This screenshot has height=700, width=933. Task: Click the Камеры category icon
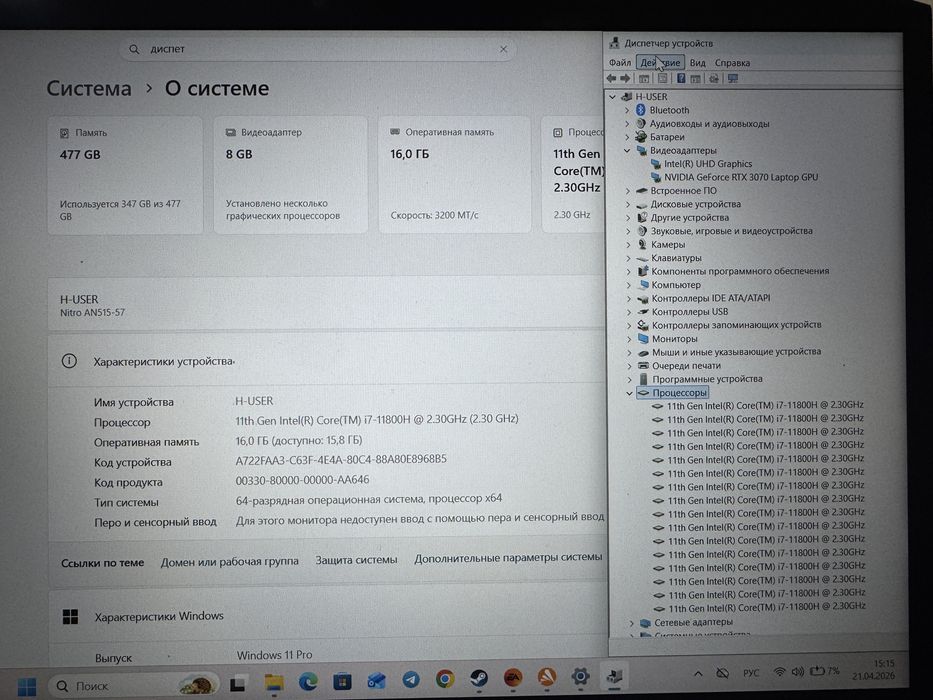point(642,245)
